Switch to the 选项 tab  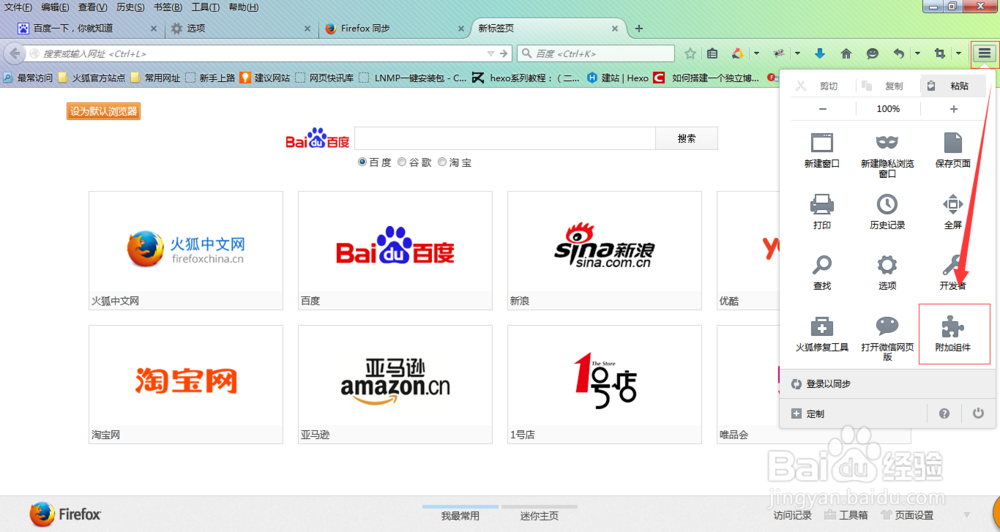coord(241,28)
